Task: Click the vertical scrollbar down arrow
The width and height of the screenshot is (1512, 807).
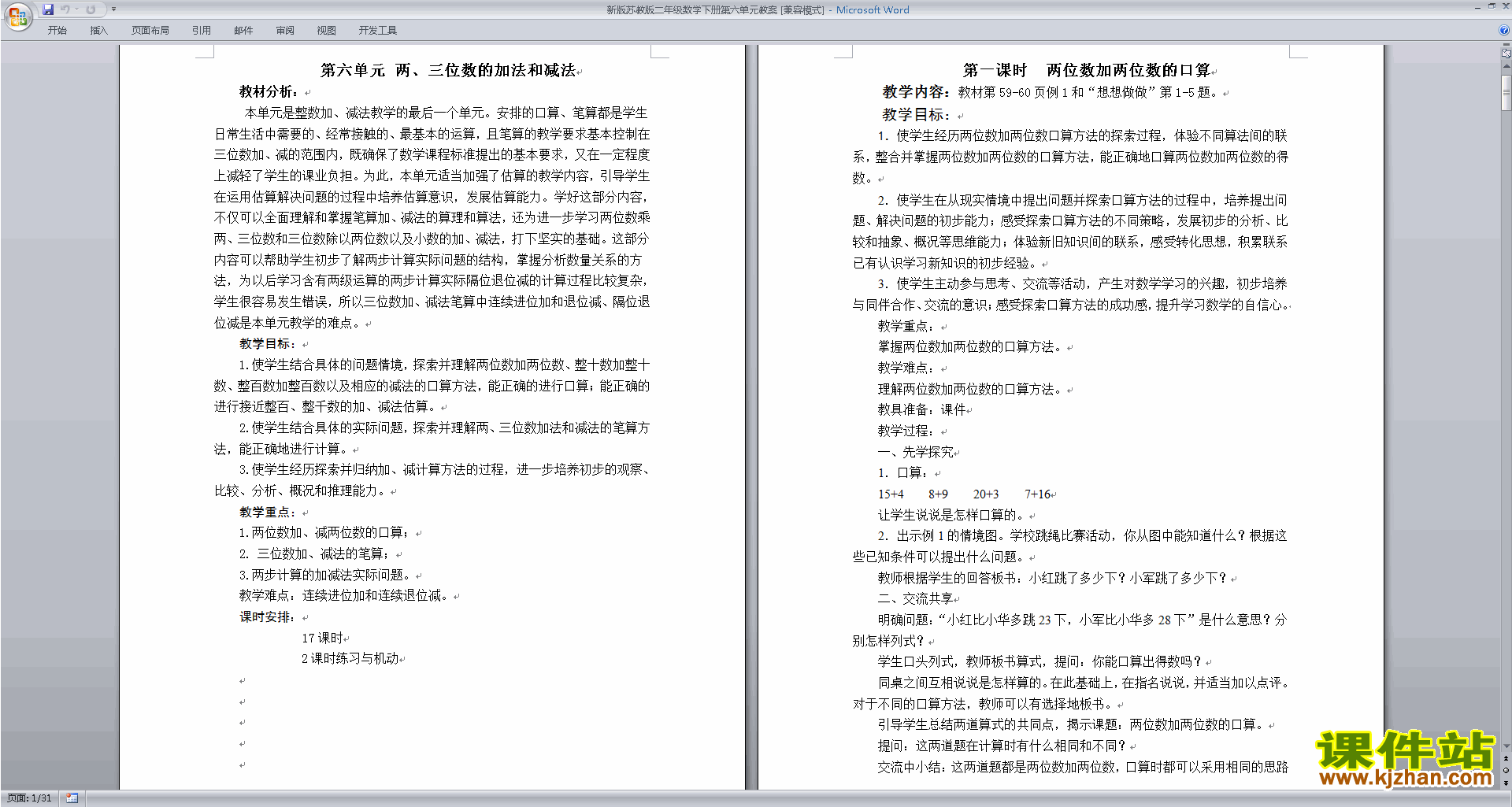Action: (x=1506, y=746)
